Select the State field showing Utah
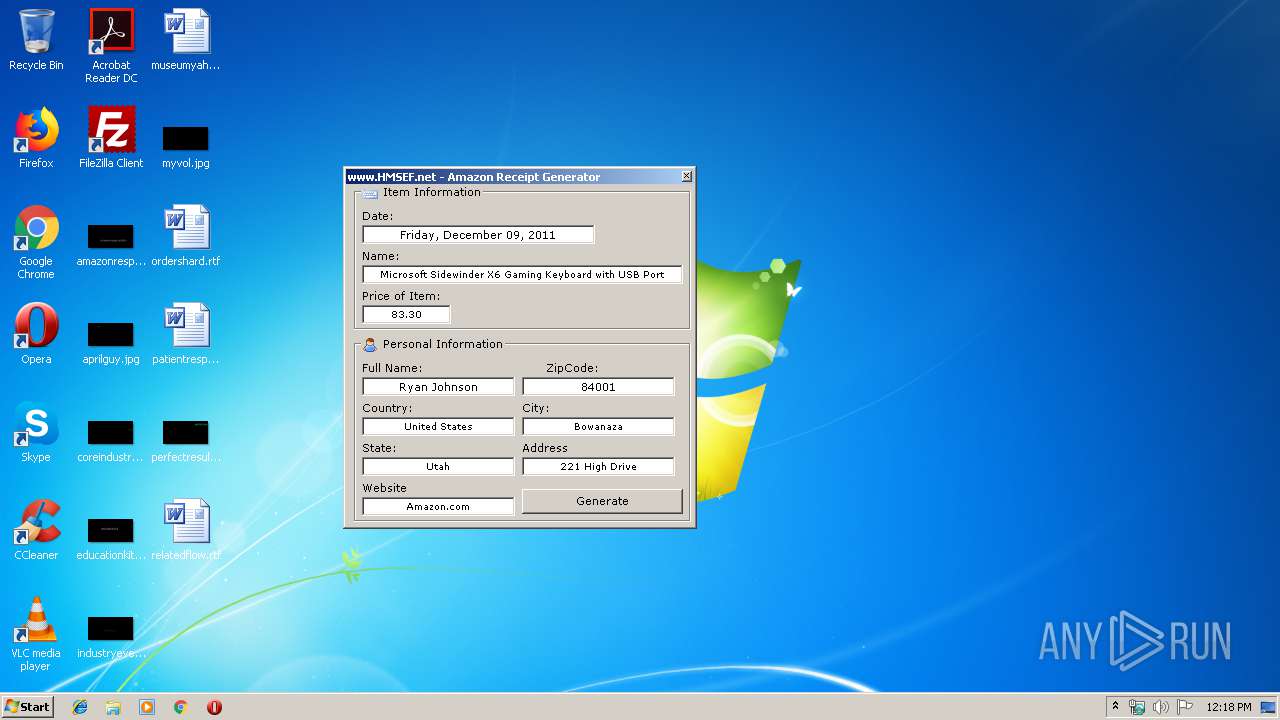The image size is (1280, 720). (438, 467)
